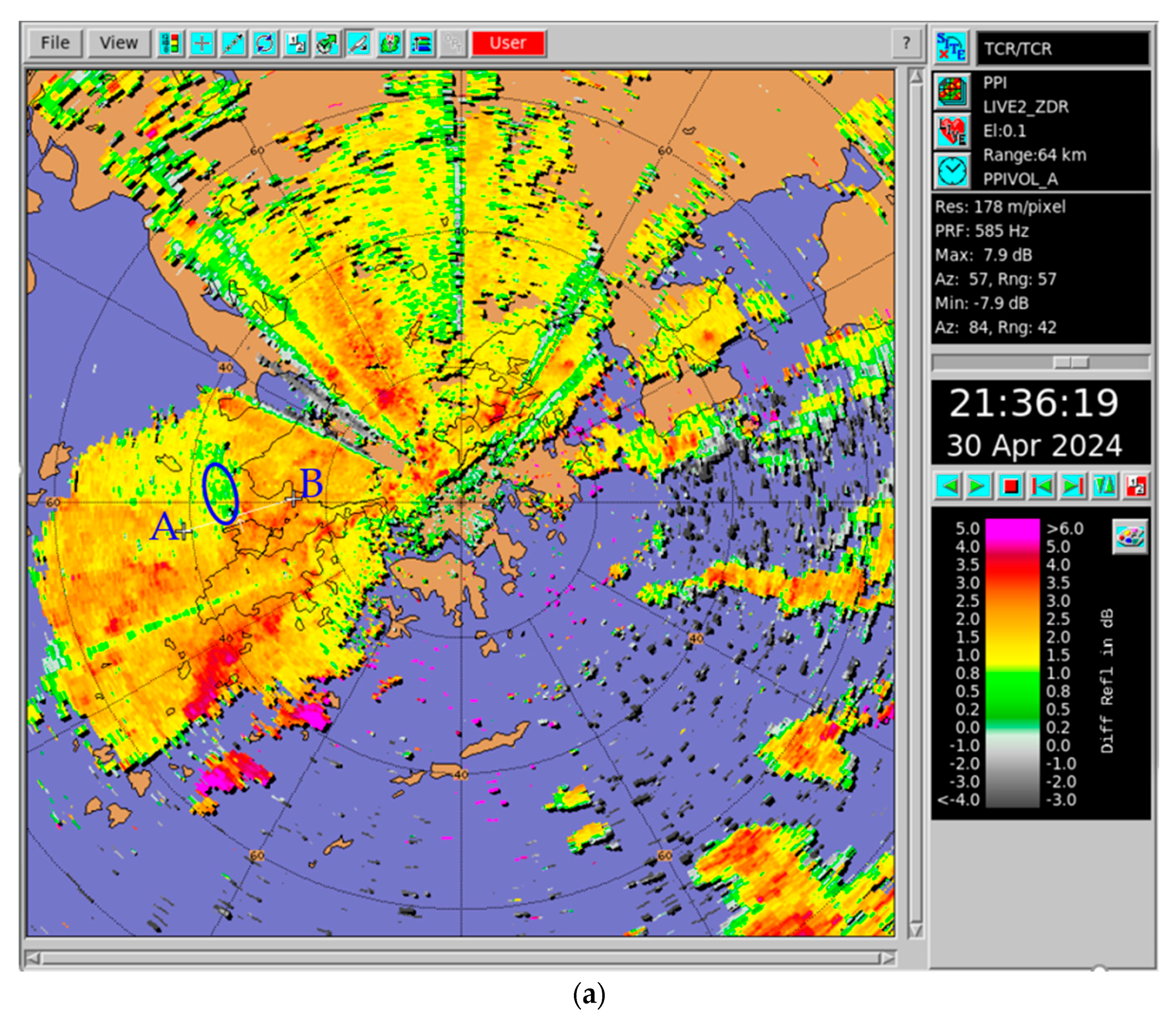Open the color palette editor icon
The height and width of the screenshot is (1022, 1176).
(1130, 536)
